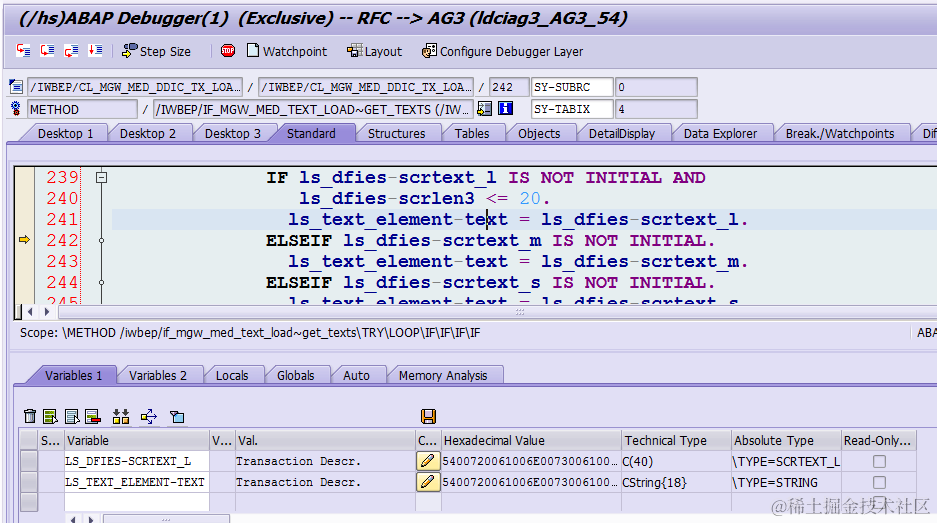937x523 pixels.
Task: Click the funnel filter icon in variables toolbar
Action: click(x=177, y=416)
